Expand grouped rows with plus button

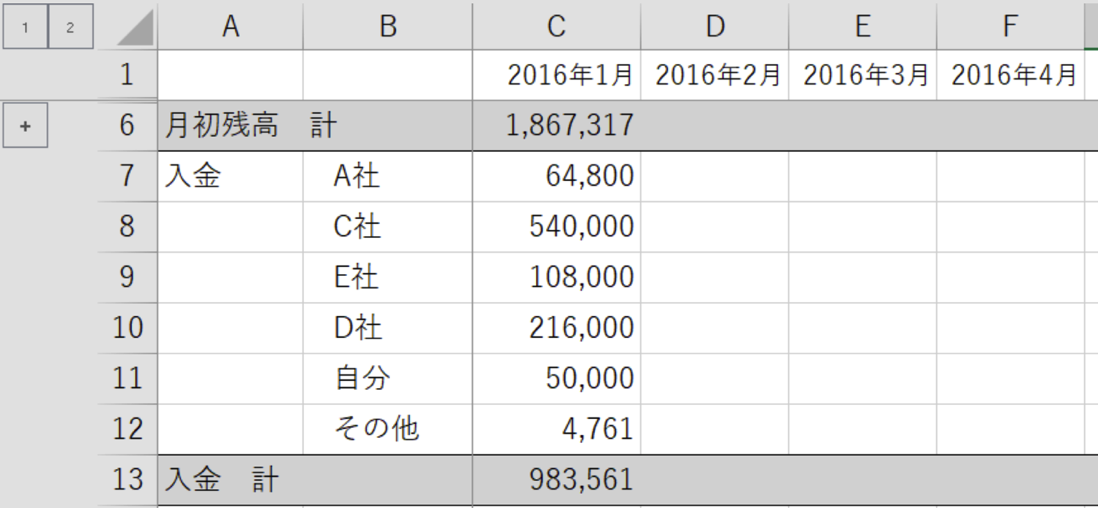[25, 126]
